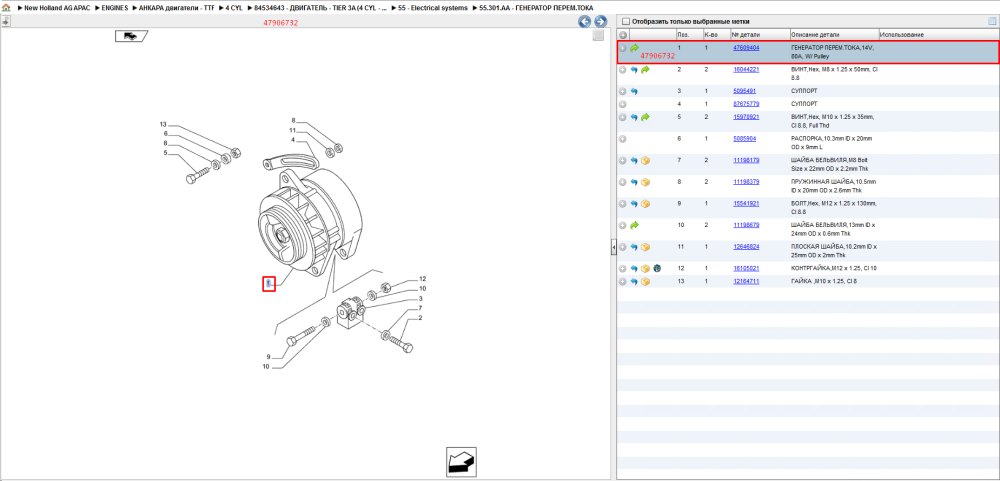
Task: Go to the home page icon
Action: coord(6,8)
